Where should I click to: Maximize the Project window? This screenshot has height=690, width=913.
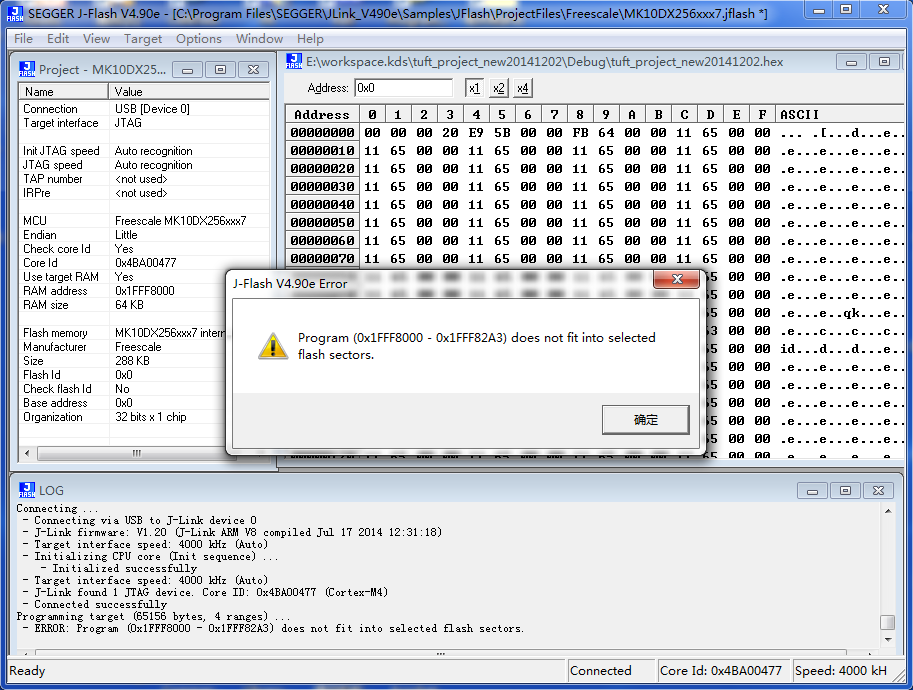point(220,70)
